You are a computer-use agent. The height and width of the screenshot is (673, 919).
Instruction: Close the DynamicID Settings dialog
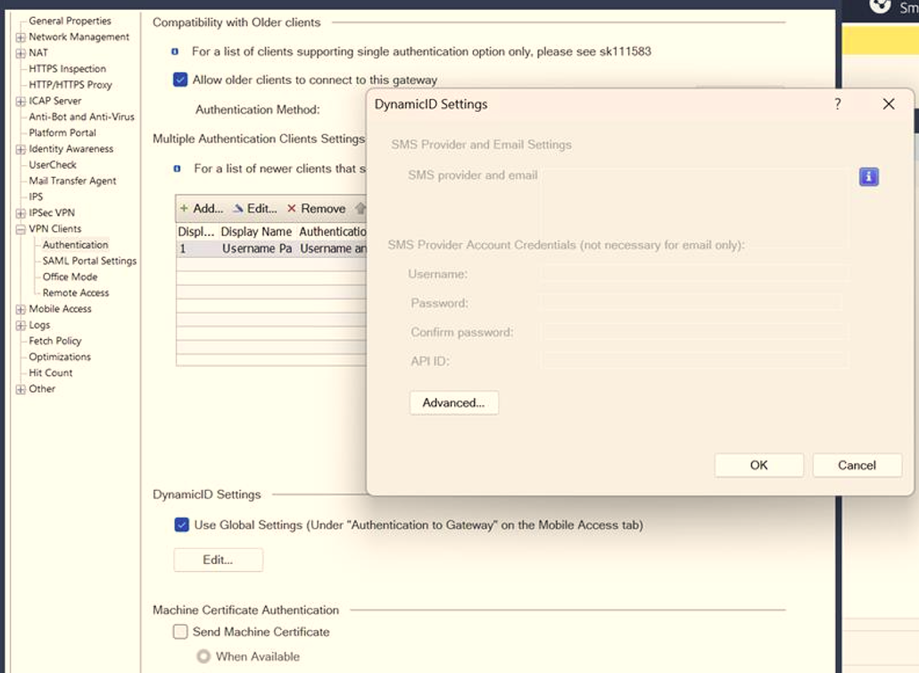(889, 104)
